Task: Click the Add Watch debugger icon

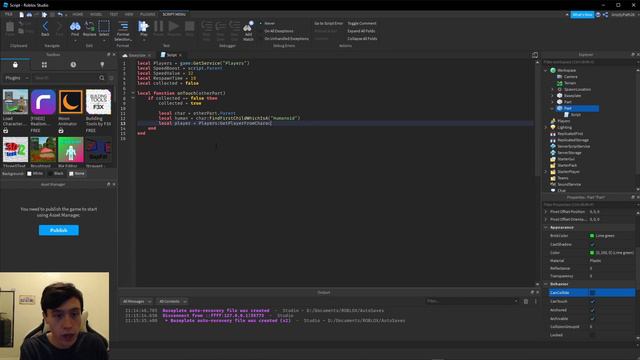Action: [x=248, y=27]
